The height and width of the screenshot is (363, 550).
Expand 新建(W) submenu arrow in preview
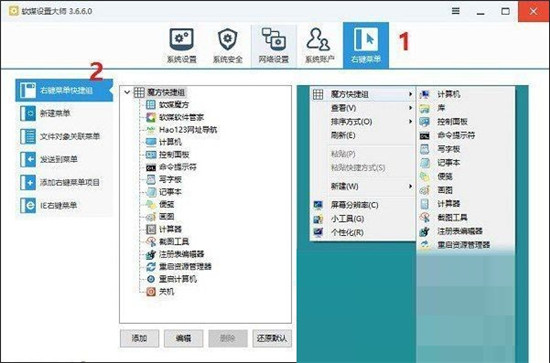pyautogui.click(x=410, y=186)
